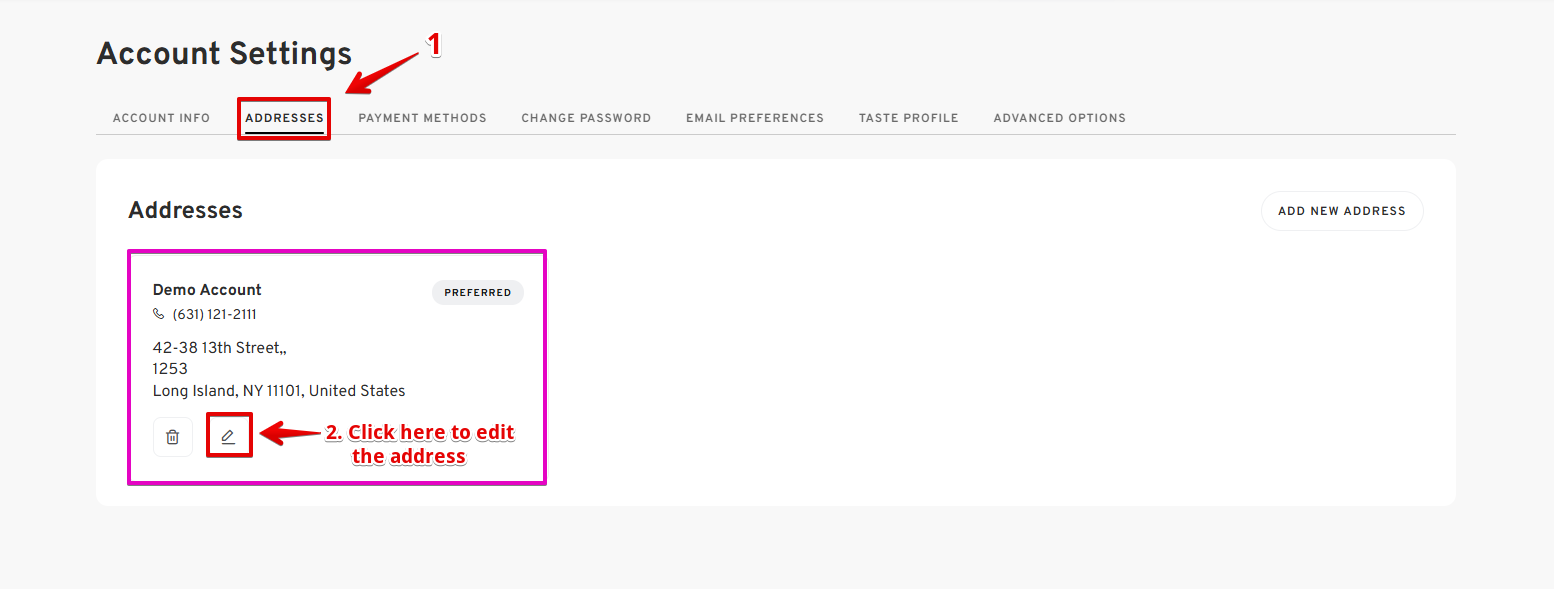Click the phone number (631) 121-2111
Screen dimensions: 1554x589
(214, 314)
